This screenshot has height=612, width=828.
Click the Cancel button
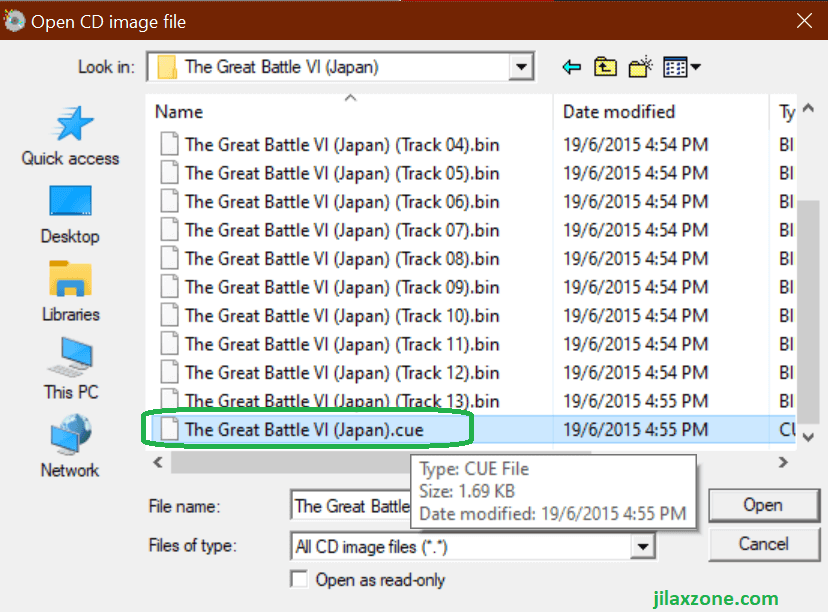764,544
